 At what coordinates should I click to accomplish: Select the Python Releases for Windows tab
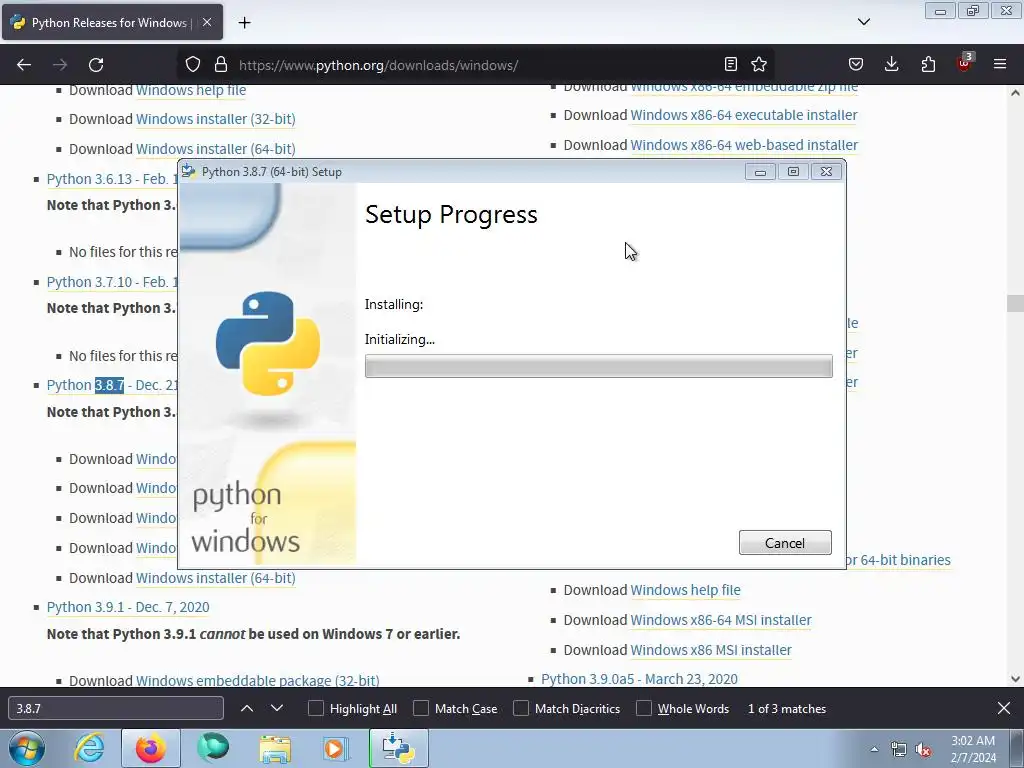(112, 22)
